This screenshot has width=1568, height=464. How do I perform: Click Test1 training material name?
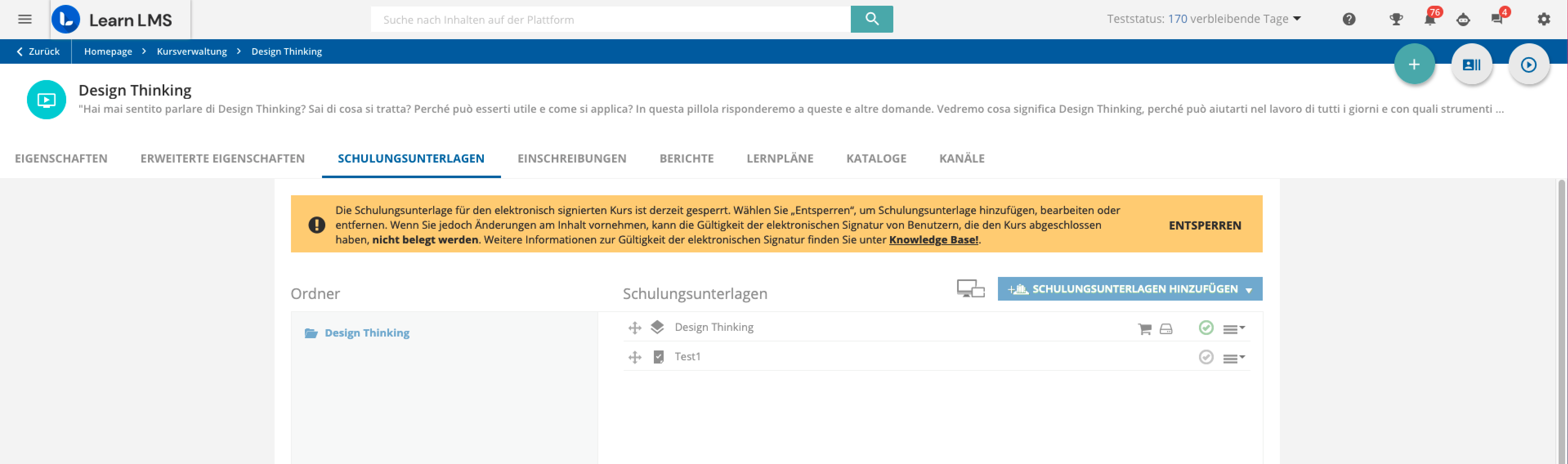[687, 357]
